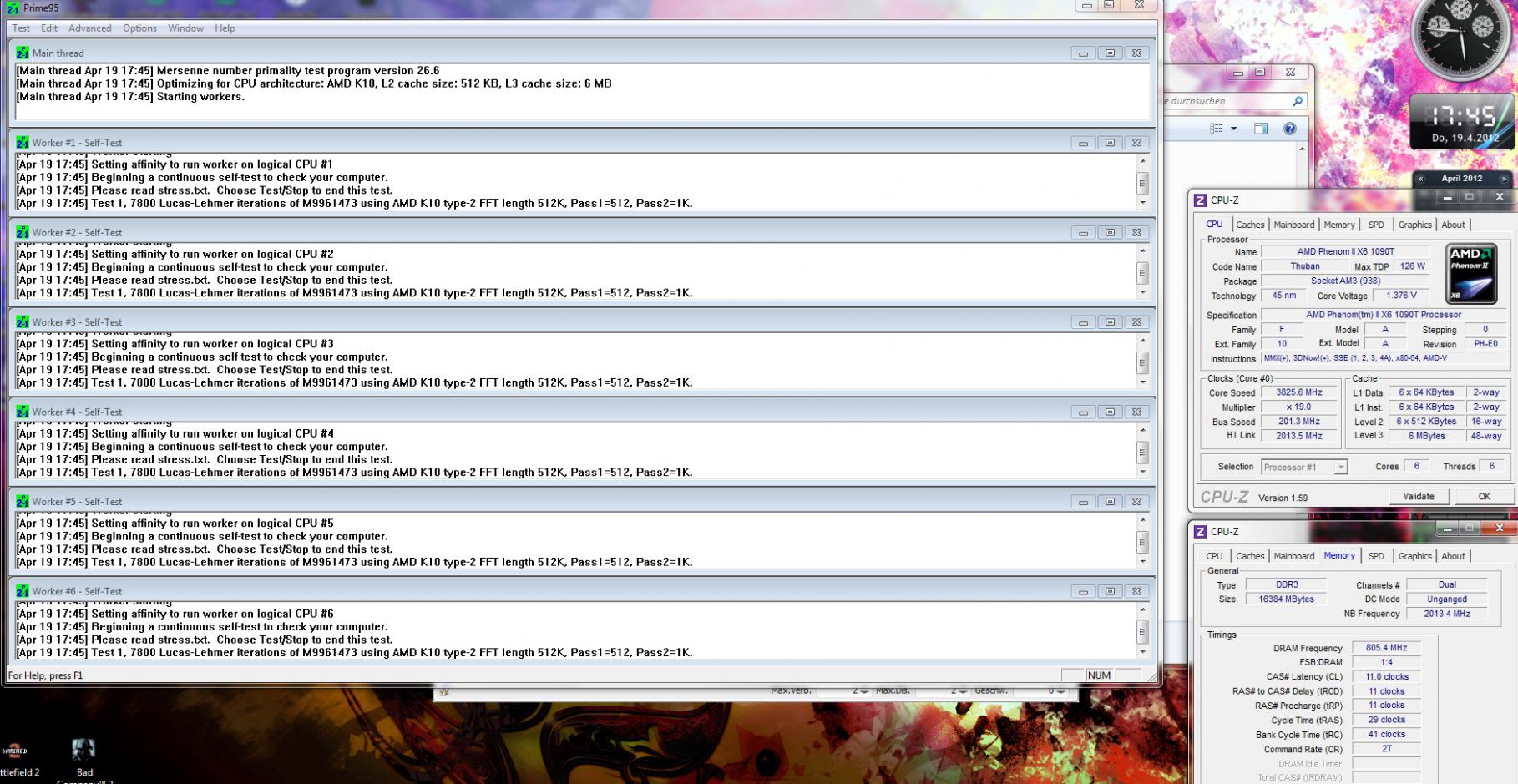Open the Advanced menu in Prime95
Image resolution: width=1518 pixels, height=784 pixels.
click(x=90, y=28)
